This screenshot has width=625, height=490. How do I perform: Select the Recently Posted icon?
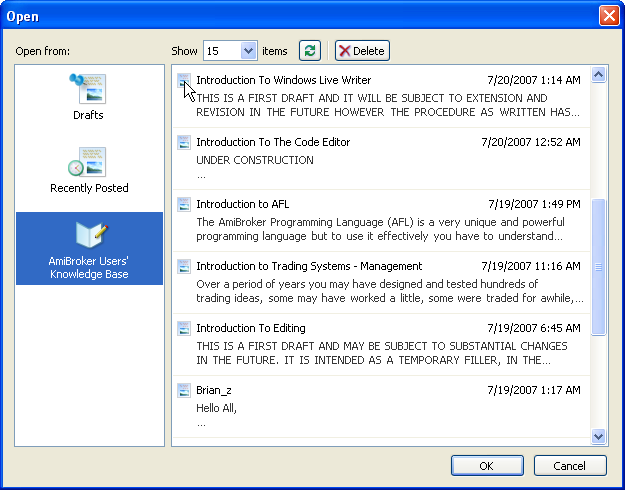pos(88,164)
